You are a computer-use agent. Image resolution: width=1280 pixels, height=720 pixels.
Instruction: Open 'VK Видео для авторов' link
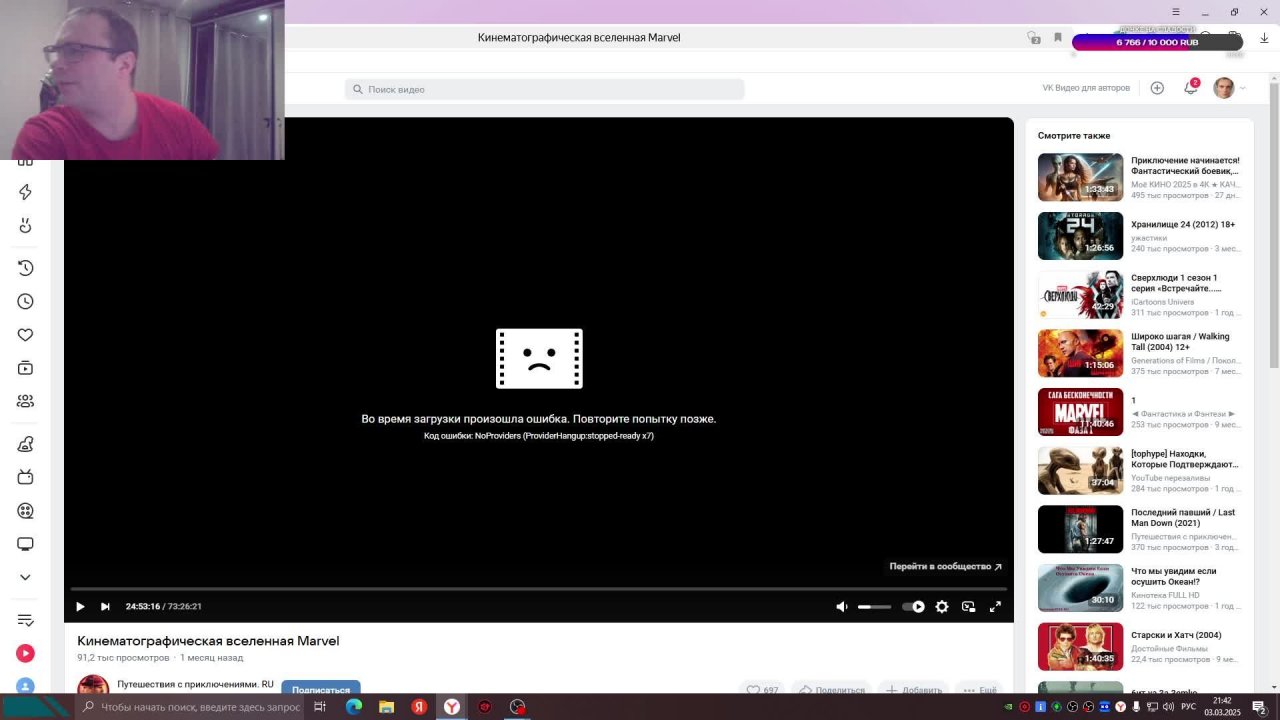click(1086, 88)
